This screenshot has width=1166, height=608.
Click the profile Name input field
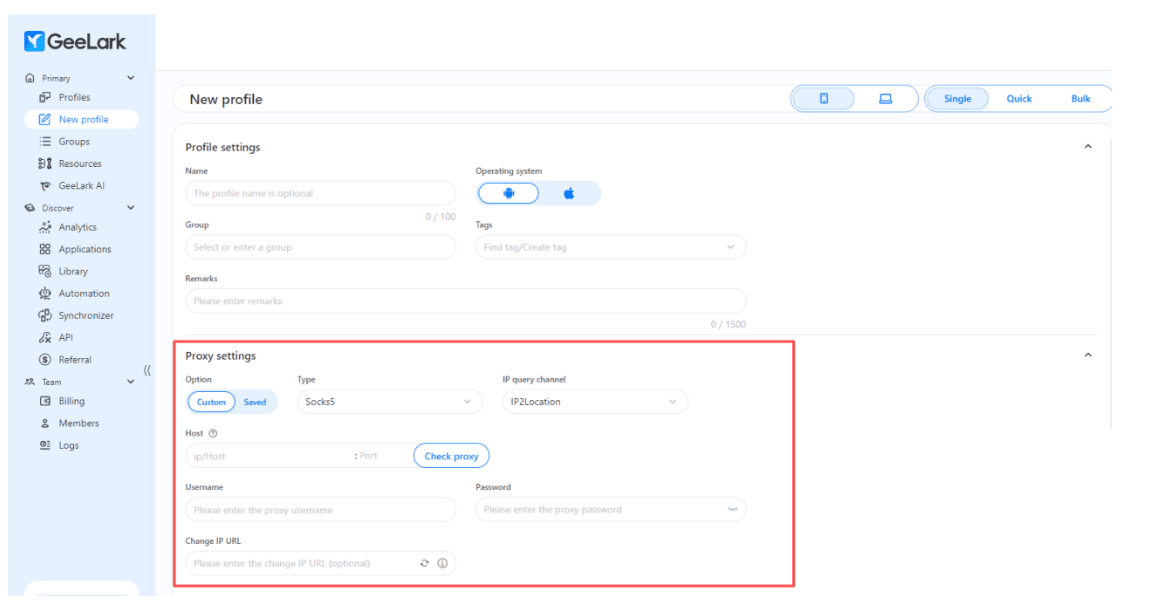click(x=320, y=193)
